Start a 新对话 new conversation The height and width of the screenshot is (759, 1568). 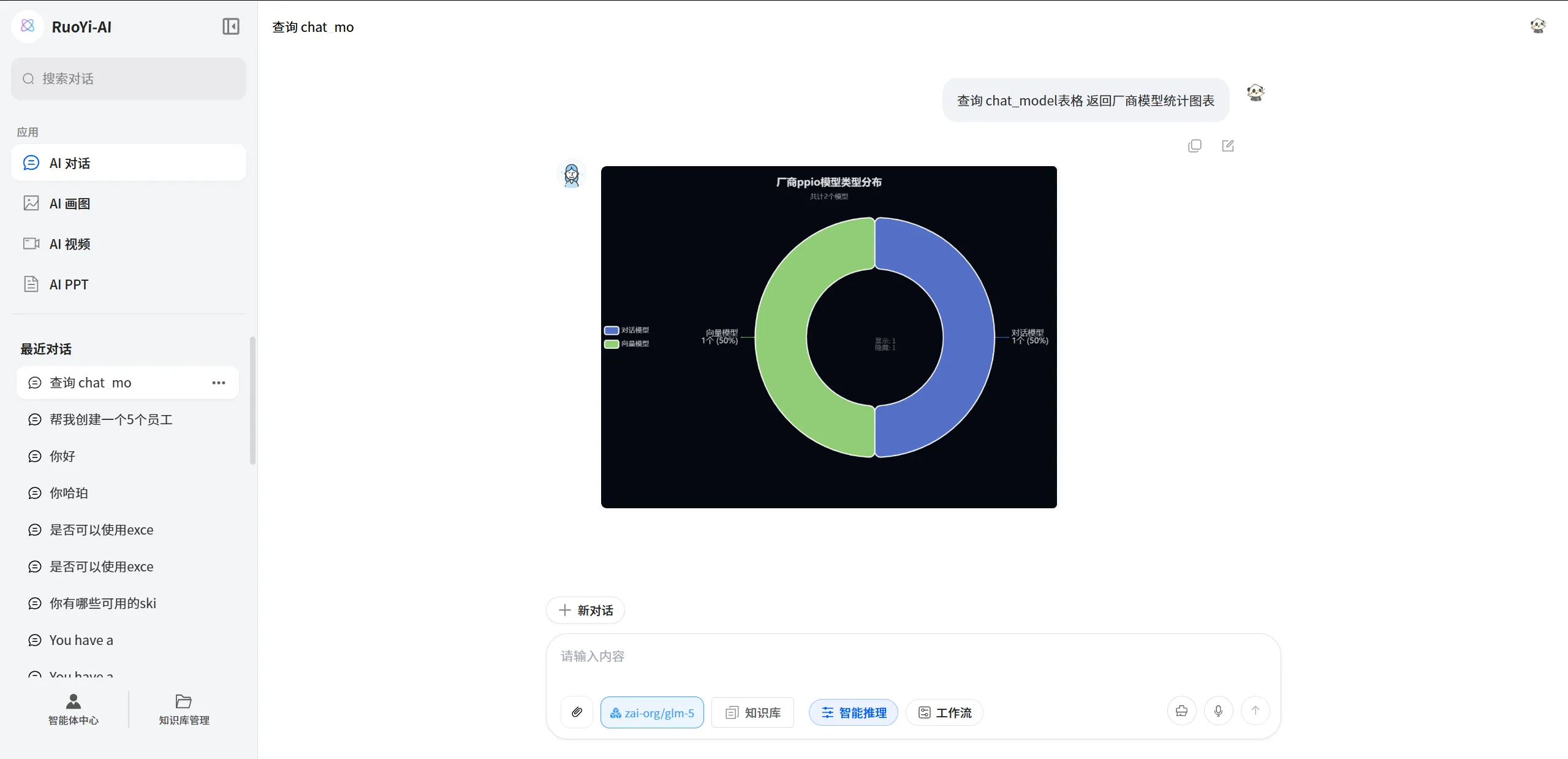585,610
